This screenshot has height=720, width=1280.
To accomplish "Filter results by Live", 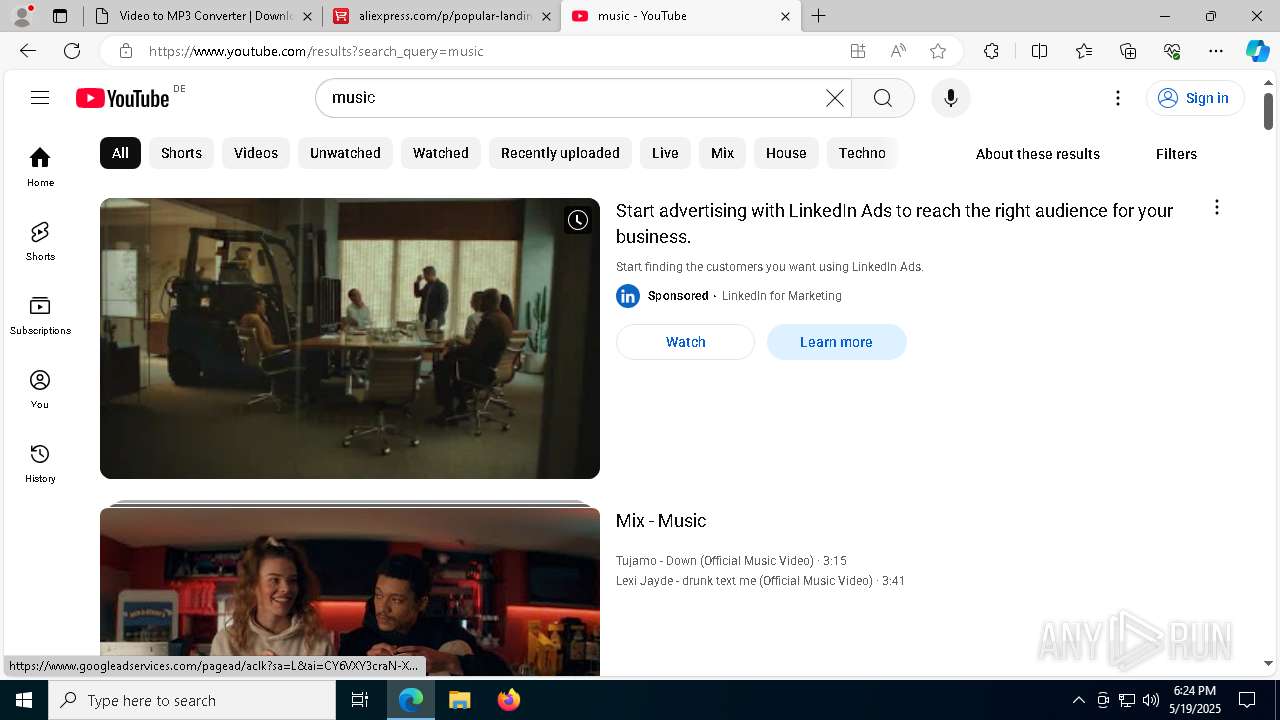I will pyautogui.click(x=665, y=153).
